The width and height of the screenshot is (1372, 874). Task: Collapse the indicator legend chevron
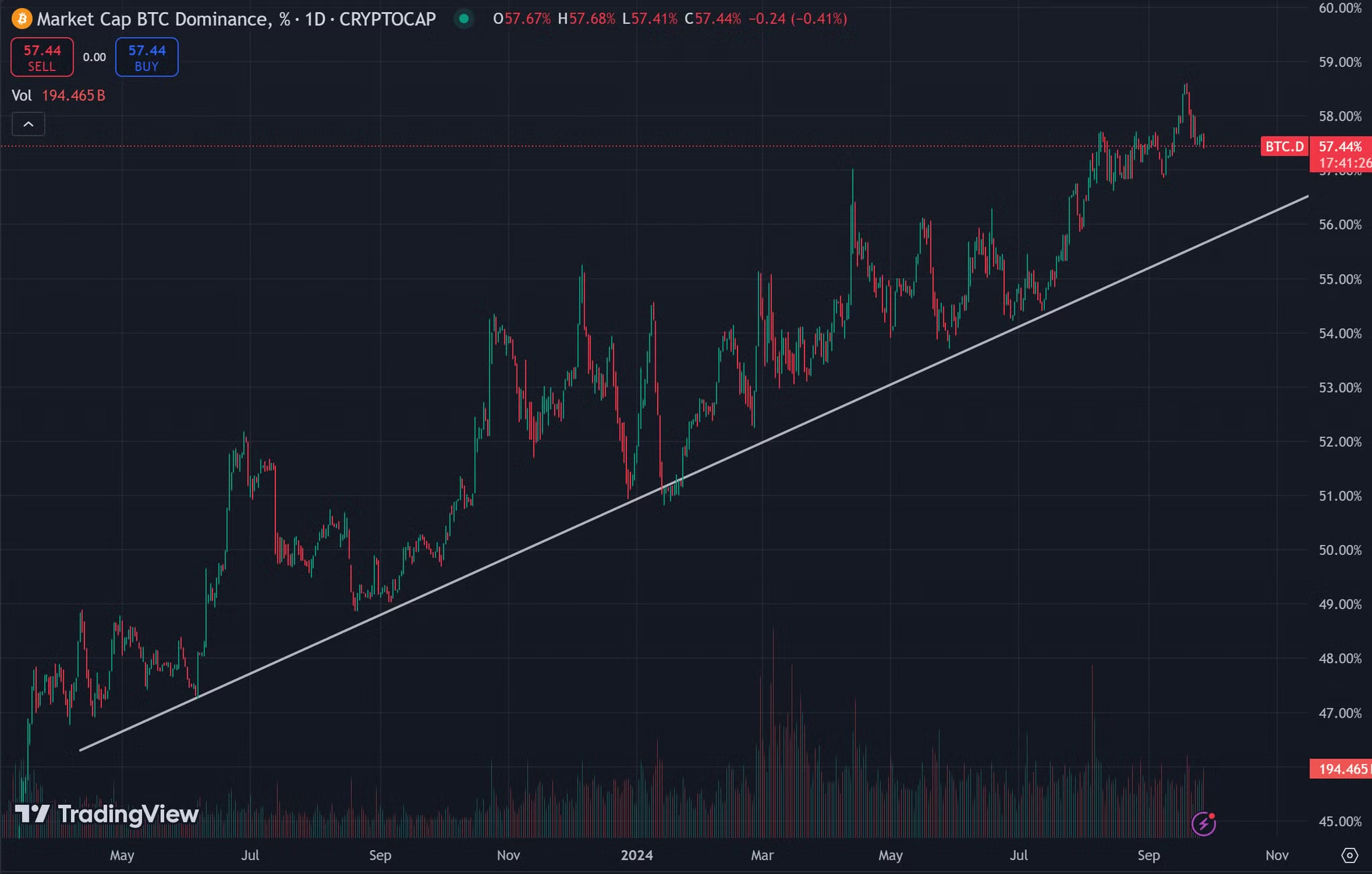28,124
